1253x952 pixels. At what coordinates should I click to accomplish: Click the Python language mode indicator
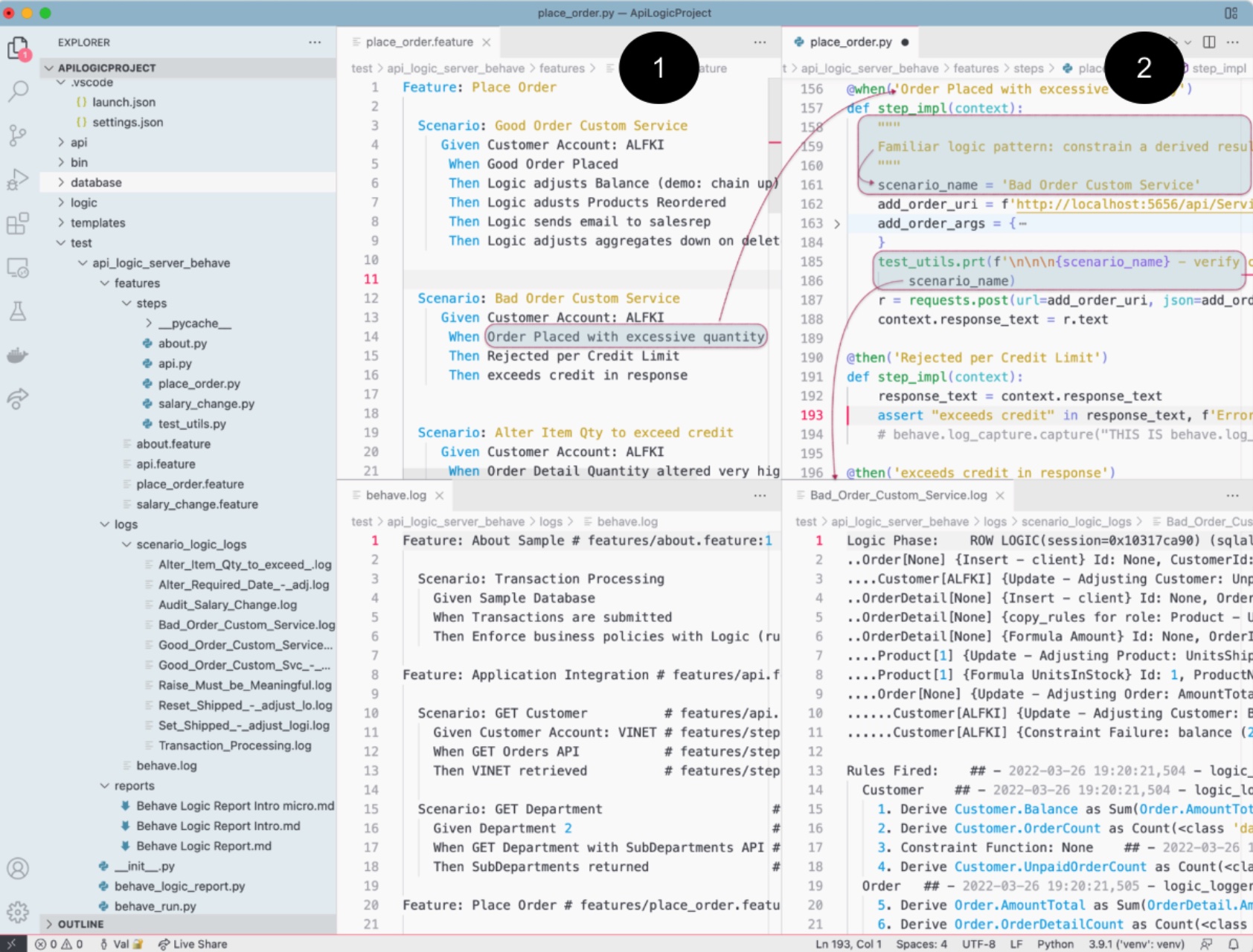click(x=1055, y=944)
